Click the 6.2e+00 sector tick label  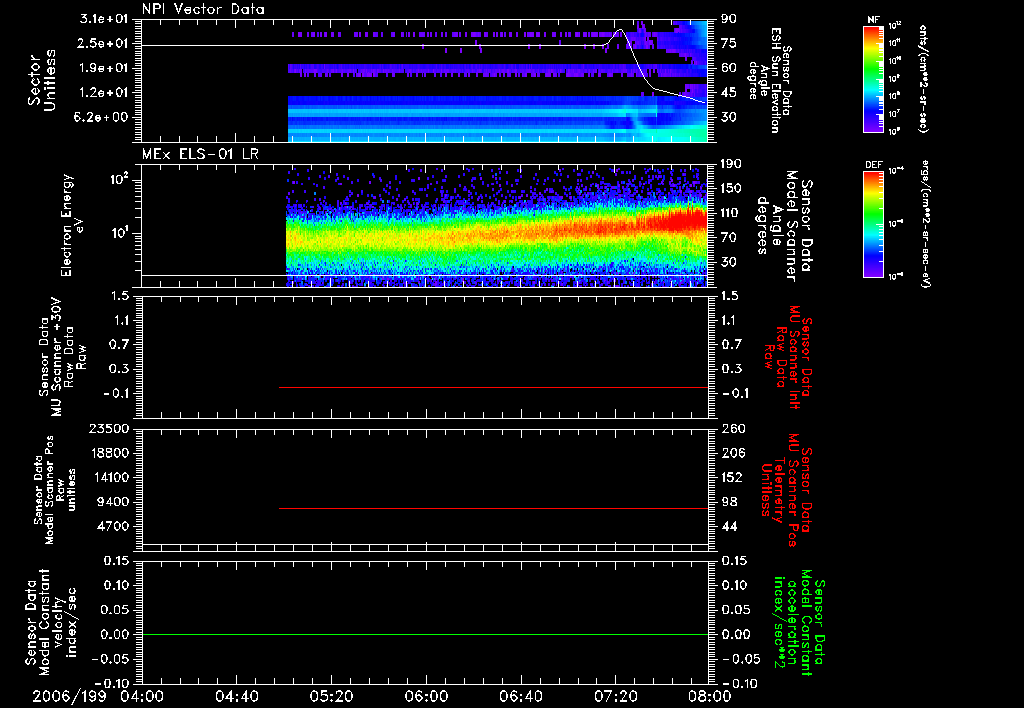pos(103,118)
